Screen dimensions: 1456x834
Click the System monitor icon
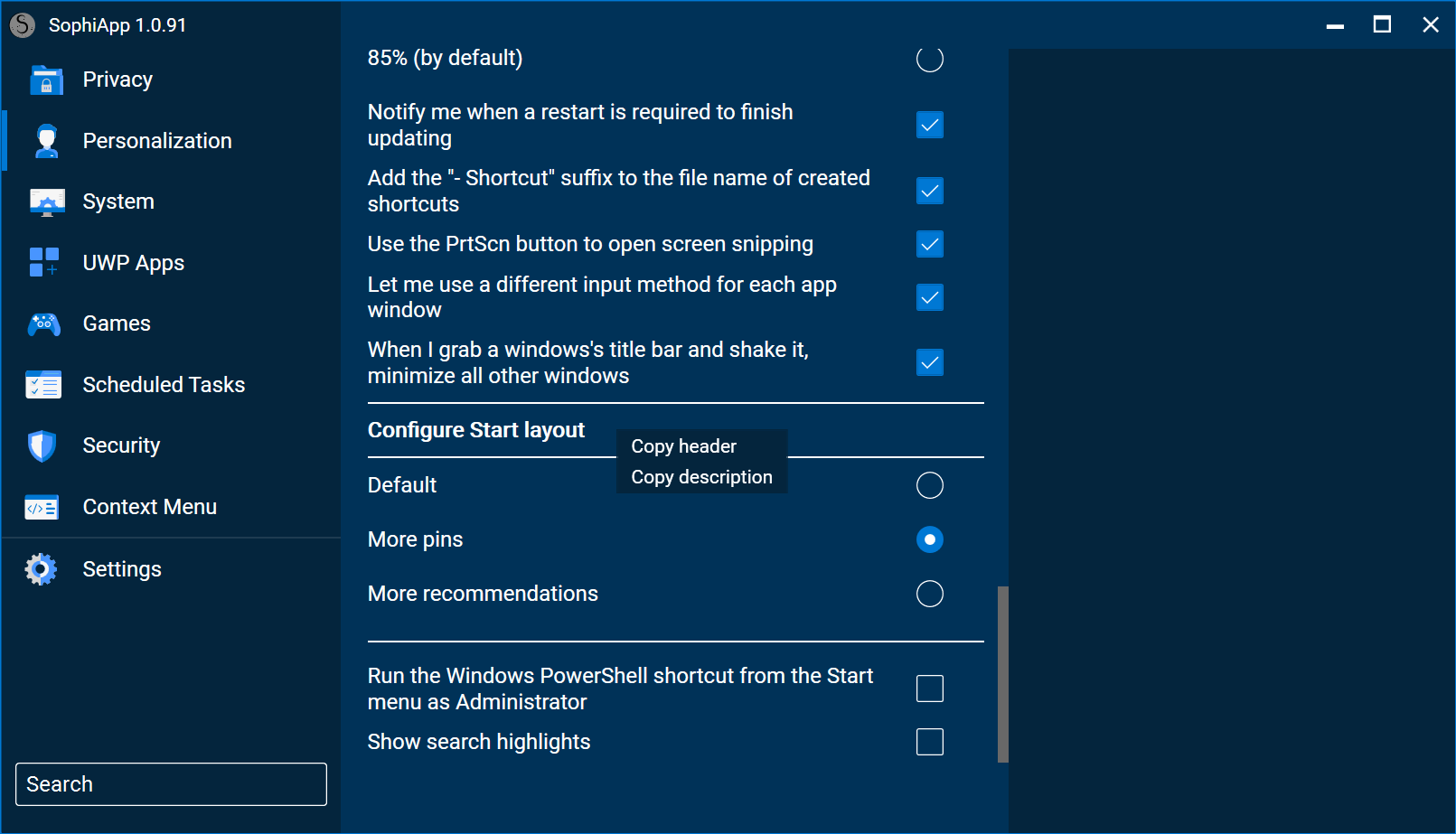point(46,202)
